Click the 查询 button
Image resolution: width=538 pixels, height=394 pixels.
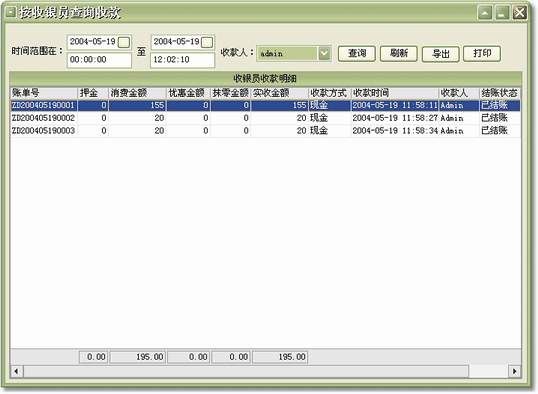coord(357,54)
